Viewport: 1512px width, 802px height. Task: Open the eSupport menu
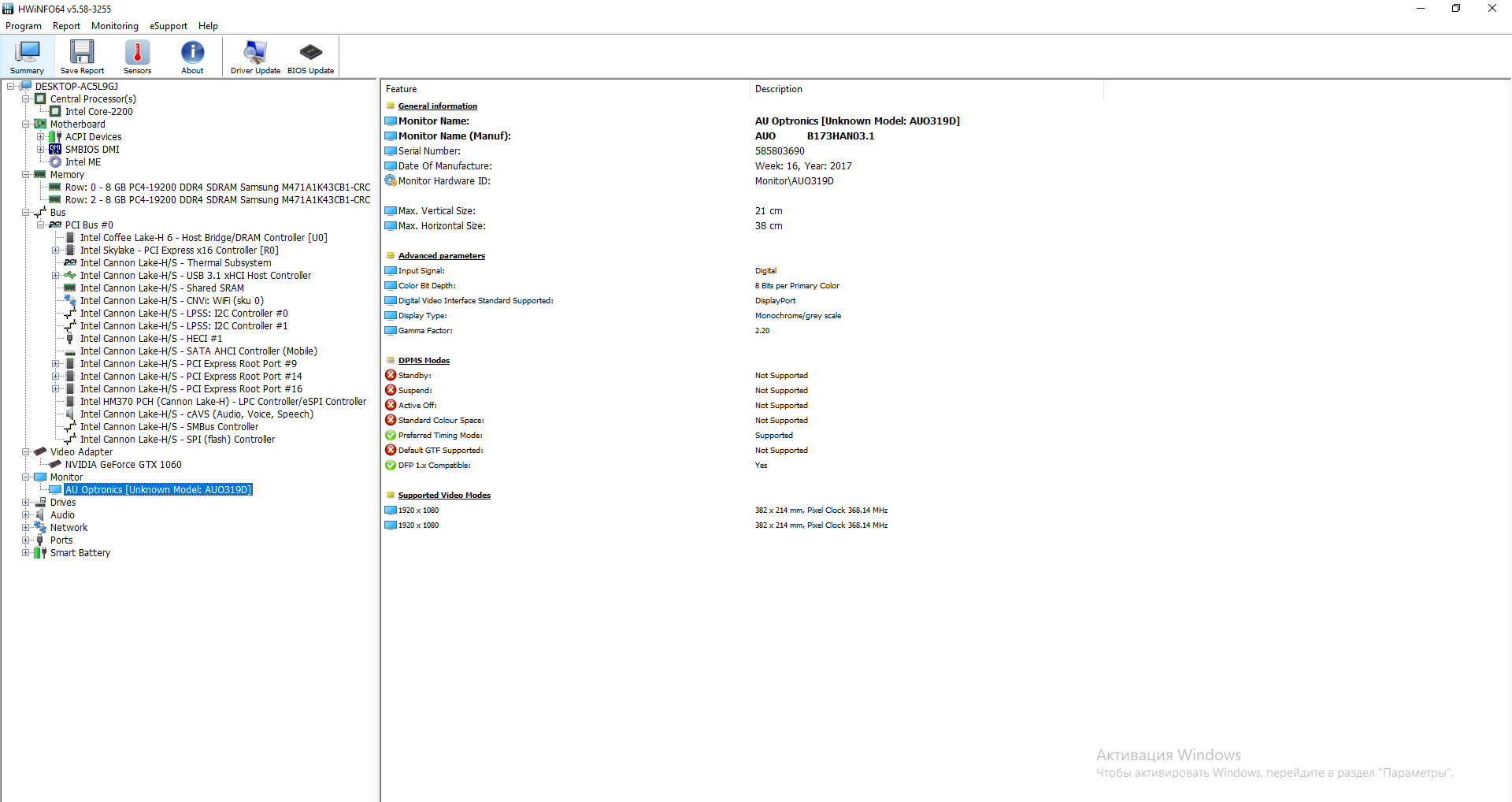(x=169, y=26)
